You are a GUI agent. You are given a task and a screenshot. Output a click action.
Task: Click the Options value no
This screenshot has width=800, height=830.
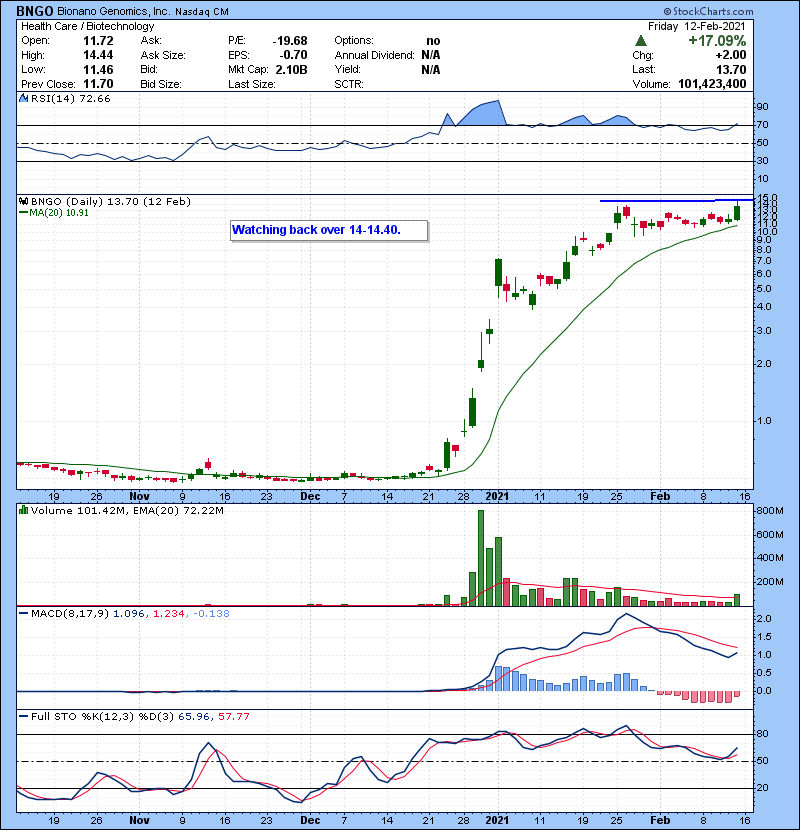[x=433, y=41]
